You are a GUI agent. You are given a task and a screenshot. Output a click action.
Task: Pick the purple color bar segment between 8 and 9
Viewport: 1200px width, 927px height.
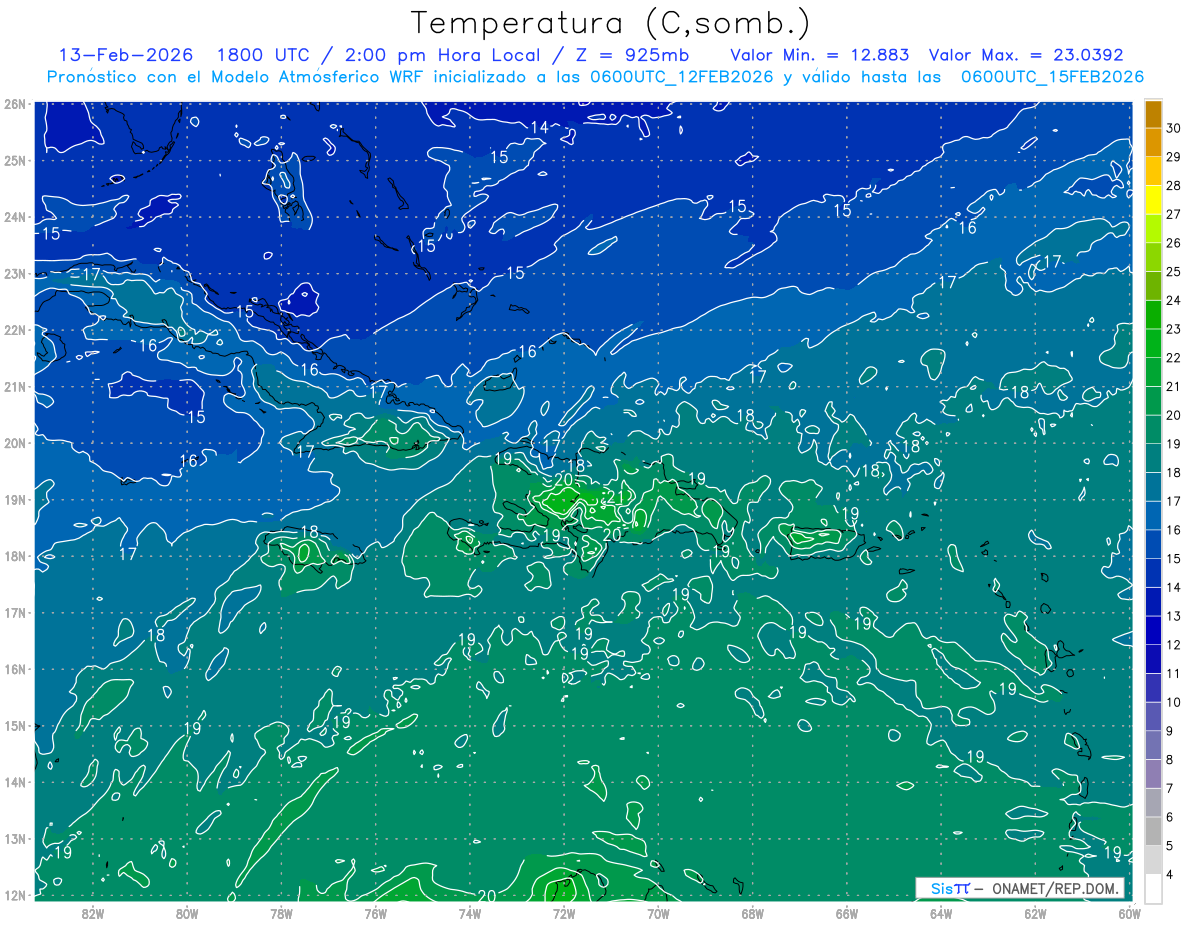tap(1153, 745)
